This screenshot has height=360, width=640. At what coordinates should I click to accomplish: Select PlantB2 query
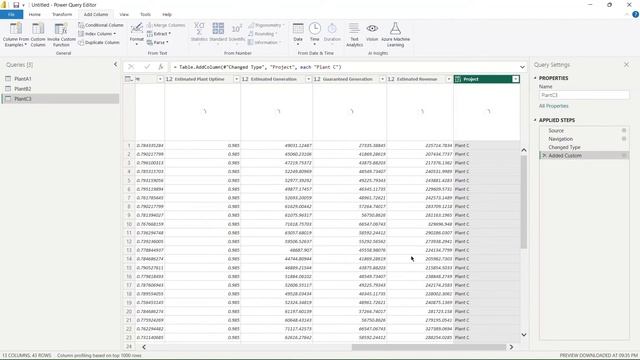pos(60,89)
